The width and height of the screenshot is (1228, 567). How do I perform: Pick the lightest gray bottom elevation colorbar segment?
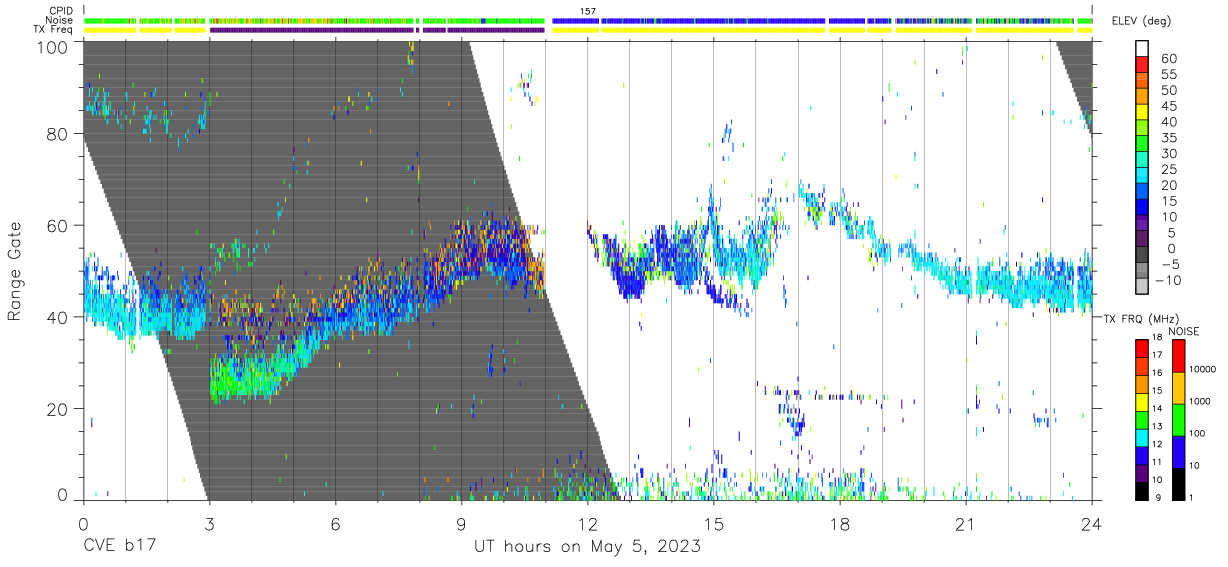1142,288
